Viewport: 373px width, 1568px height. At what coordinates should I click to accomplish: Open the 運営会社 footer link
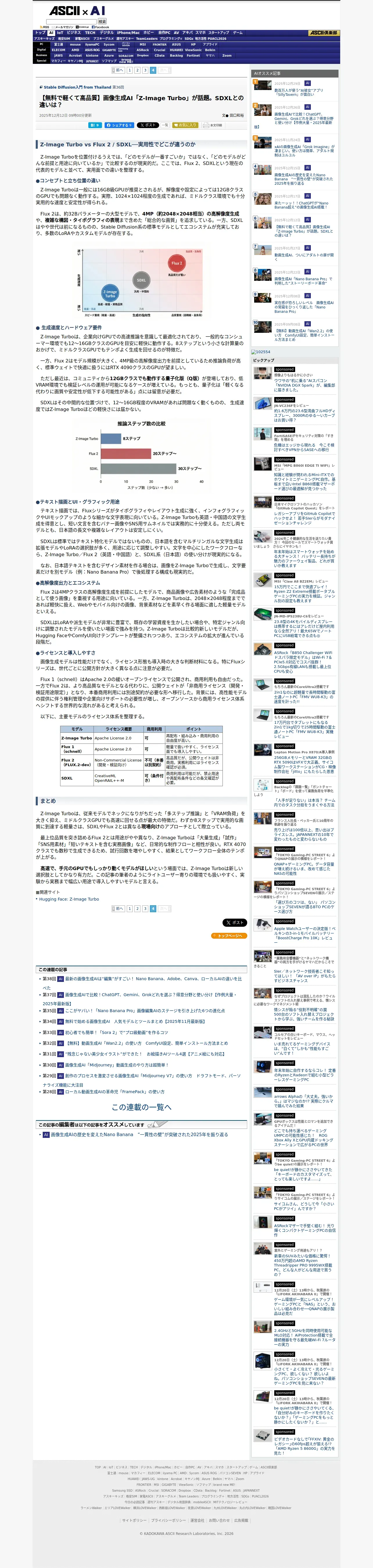coord(198,1521)
